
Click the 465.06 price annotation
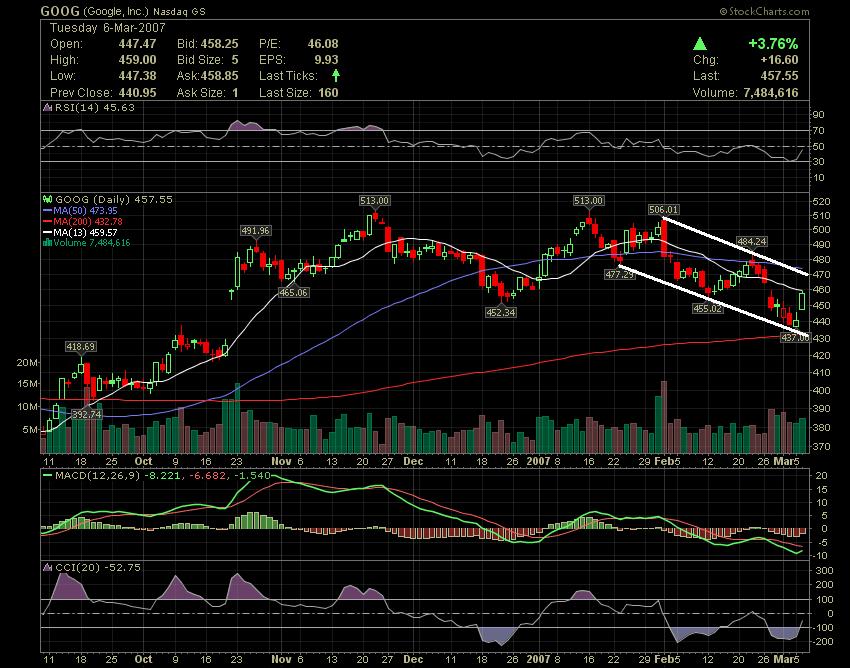[293, 293]
